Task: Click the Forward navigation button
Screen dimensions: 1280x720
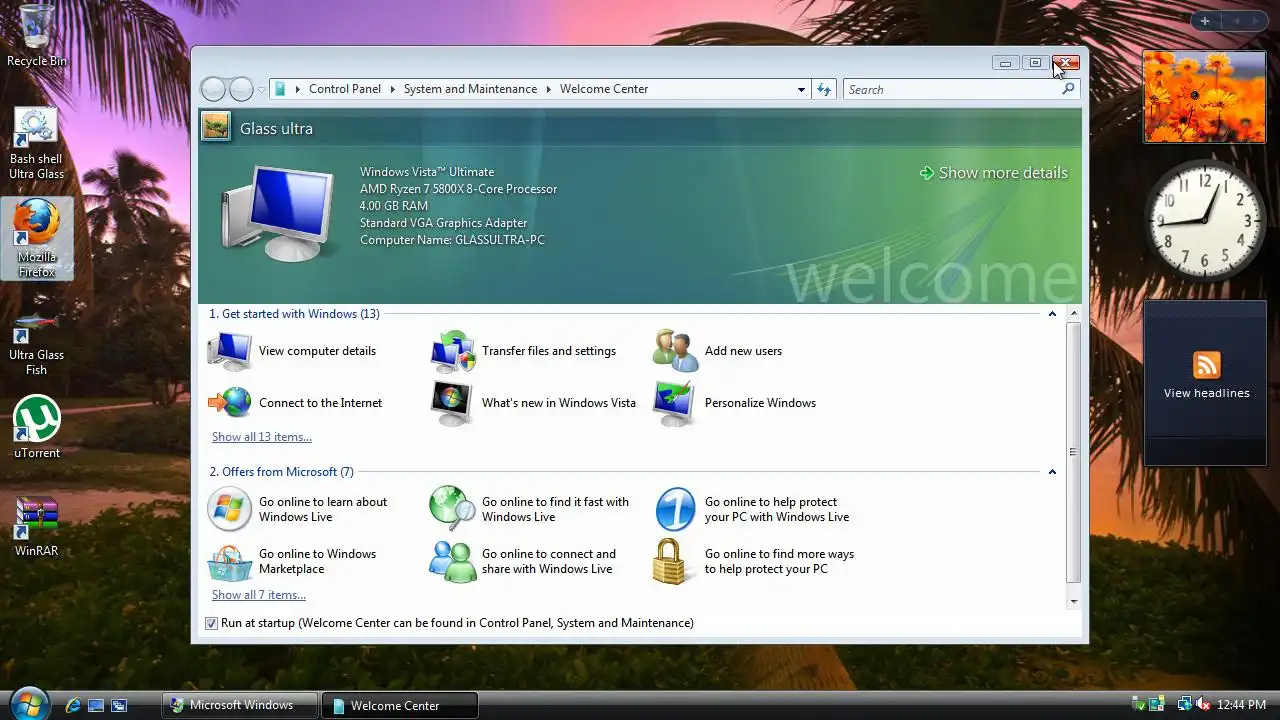Action: pyautogui.click(x=241, y=89)
